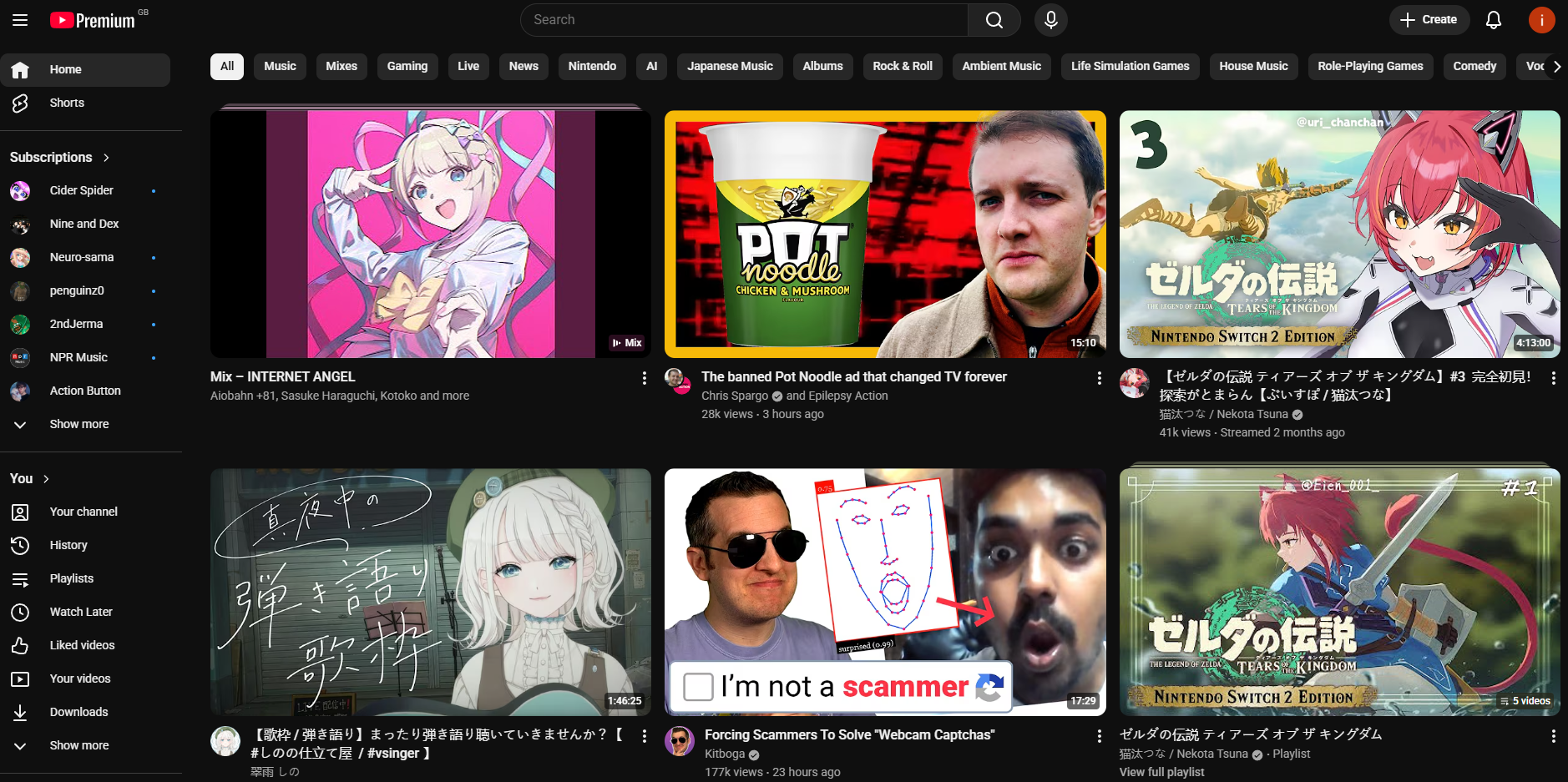Filter by the Rock & Roll chip
Viewport: 1568px width, 782px height.
[x=903, y=66]
